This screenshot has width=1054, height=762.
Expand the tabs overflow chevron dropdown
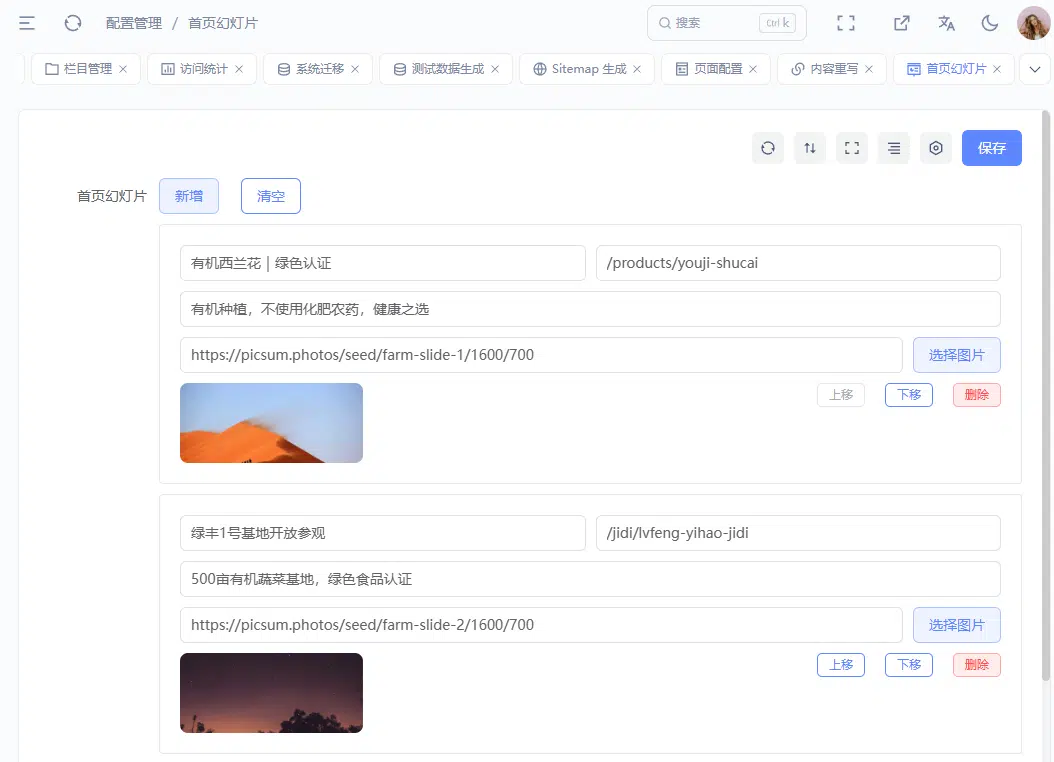point(1035,69)
